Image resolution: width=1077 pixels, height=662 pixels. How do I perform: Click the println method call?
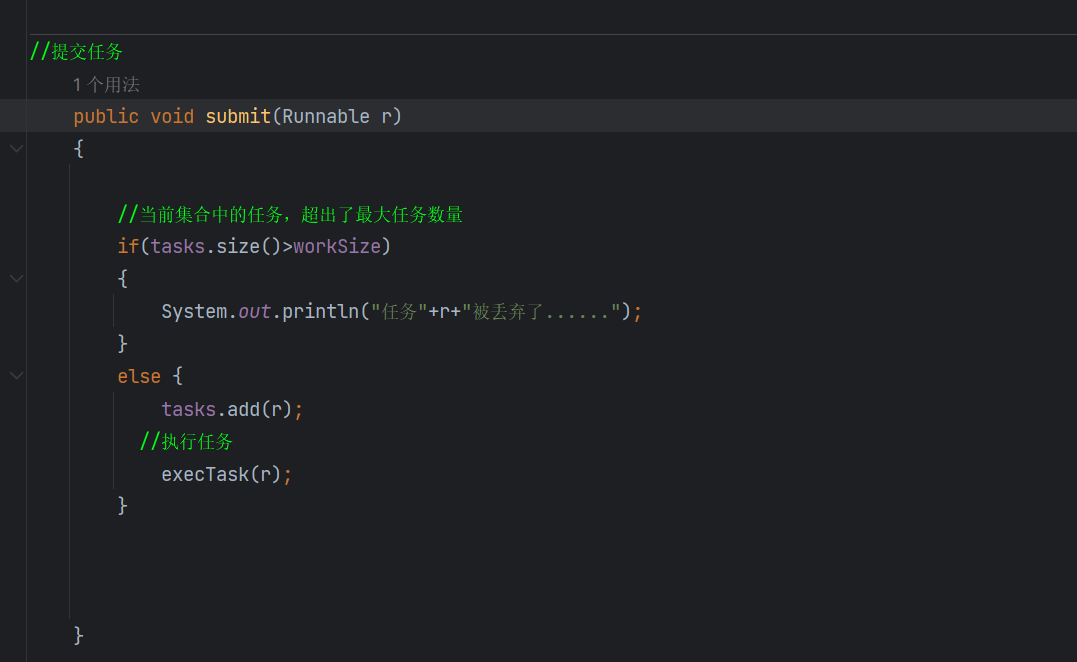point(320,311)
